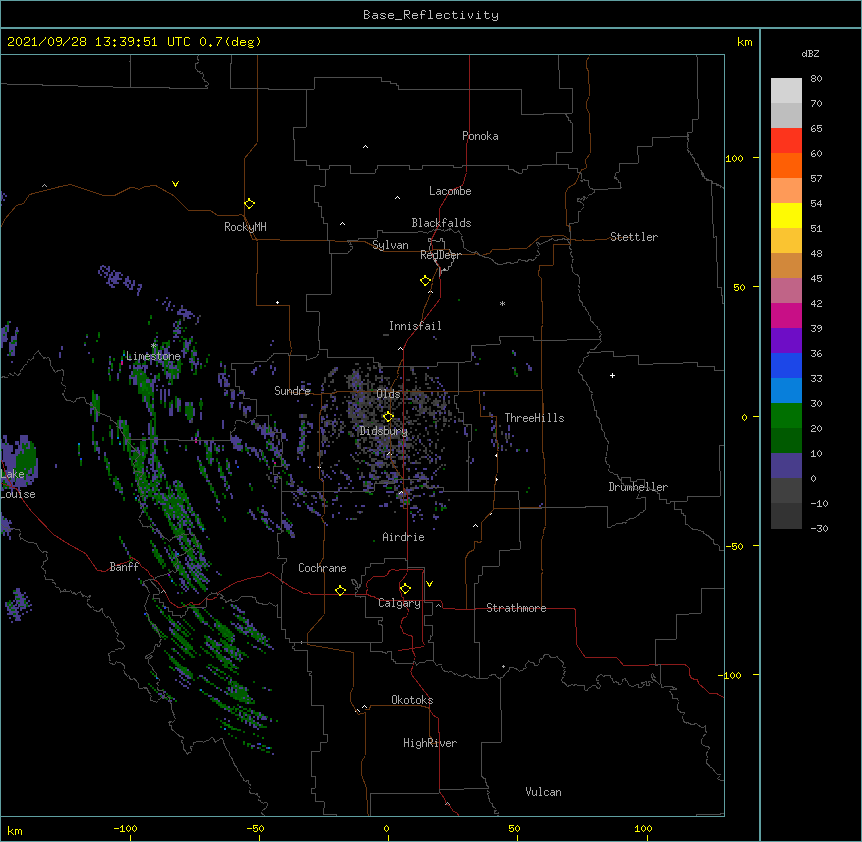Viewport: 862px width, 842px height.
Task: Click the Blackfalds label
Action: coord(441,223)
